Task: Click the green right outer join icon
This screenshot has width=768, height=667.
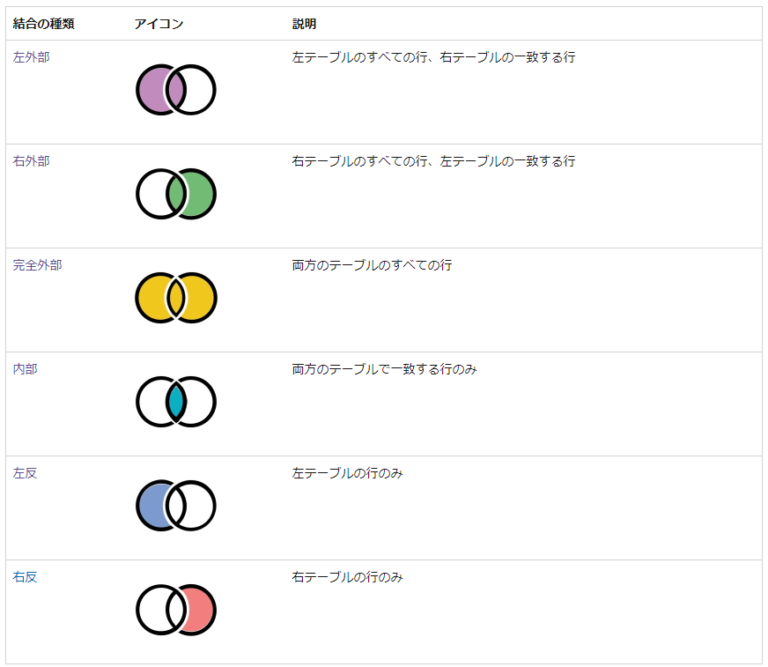Action: click(x=176, y=194)
